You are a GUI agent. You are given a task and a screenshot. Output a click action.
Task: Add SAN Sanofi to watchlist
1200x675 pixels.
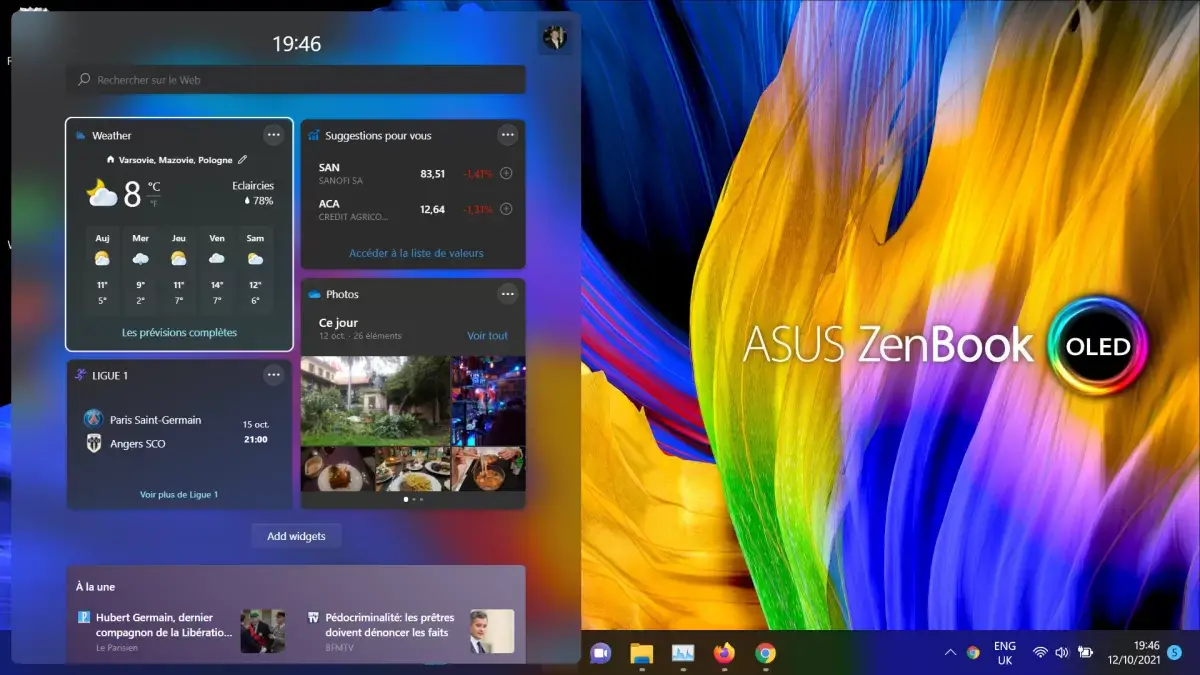(x=506, y=173)
